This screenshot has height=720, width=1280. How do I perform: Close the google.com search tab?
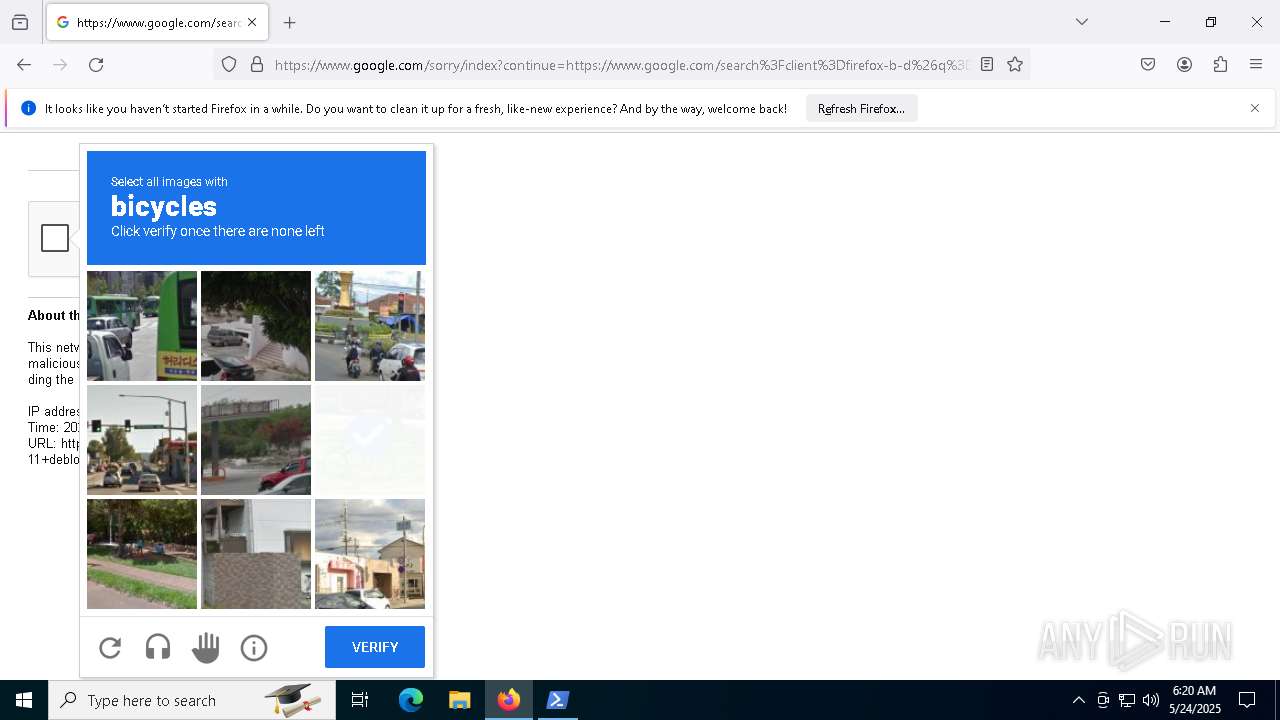click(252, 22)
